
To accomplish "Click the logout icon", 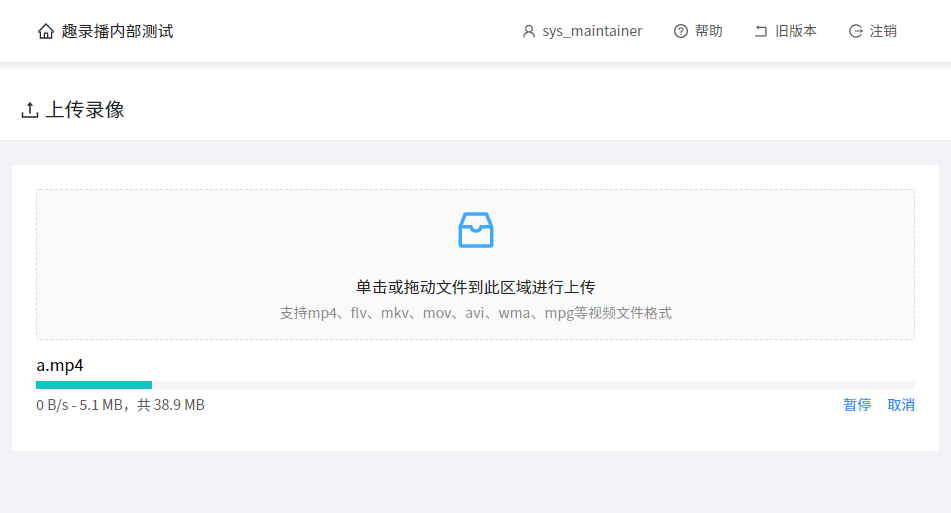I will point(855,31).
